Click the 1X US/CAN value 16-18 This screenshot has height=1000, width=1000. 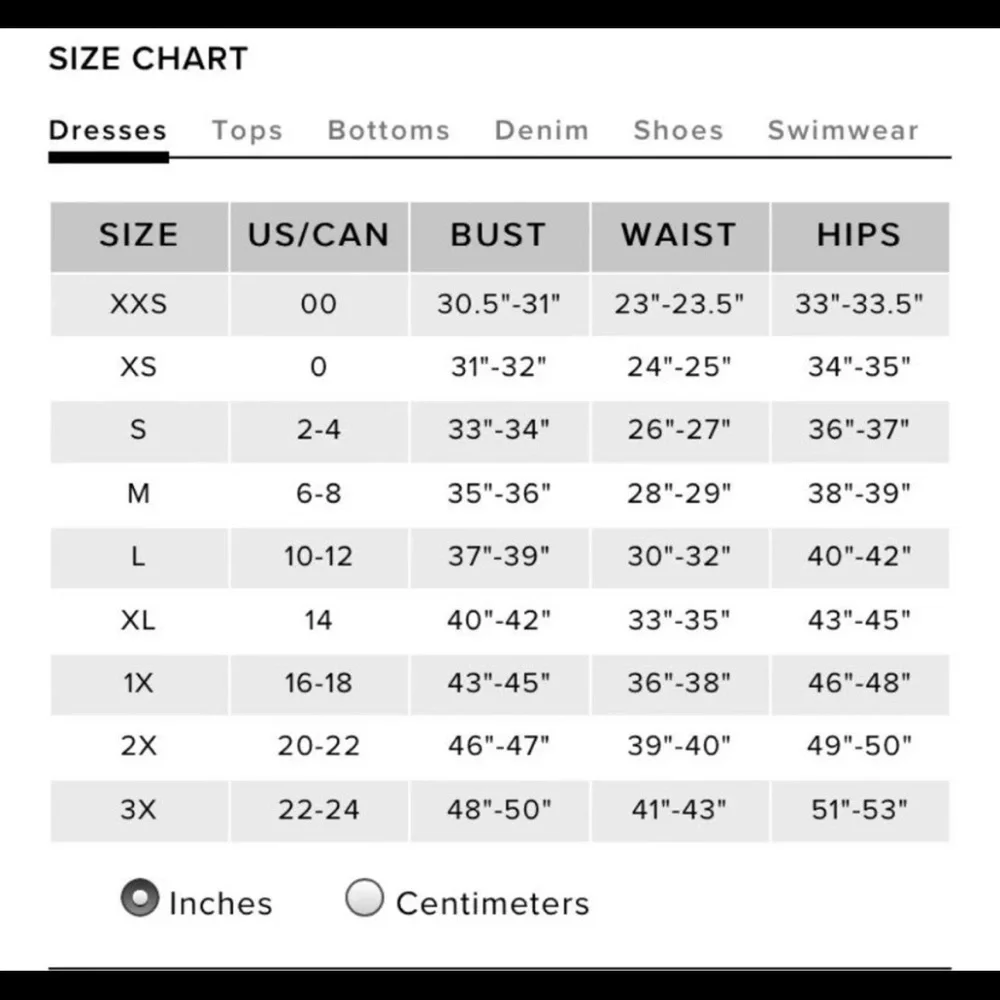pos(318,683)
